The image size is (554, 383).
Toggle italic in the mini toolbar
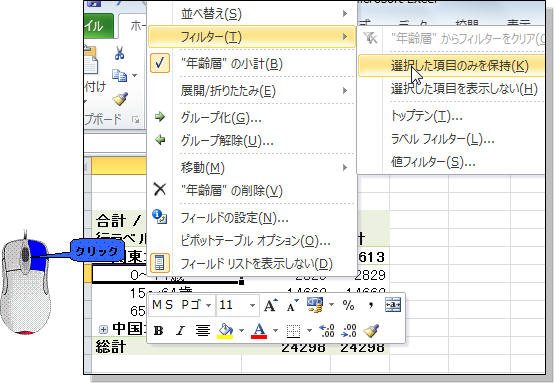[181, 331]
